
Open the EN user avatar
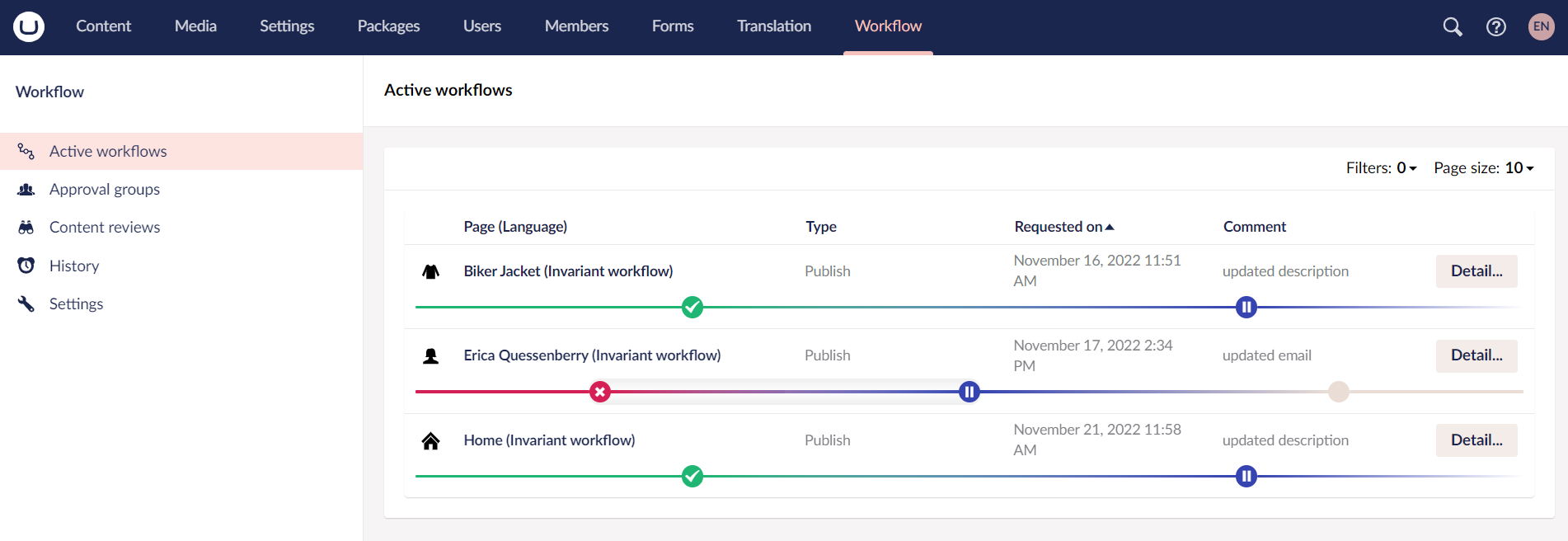tap(1541, 26)
